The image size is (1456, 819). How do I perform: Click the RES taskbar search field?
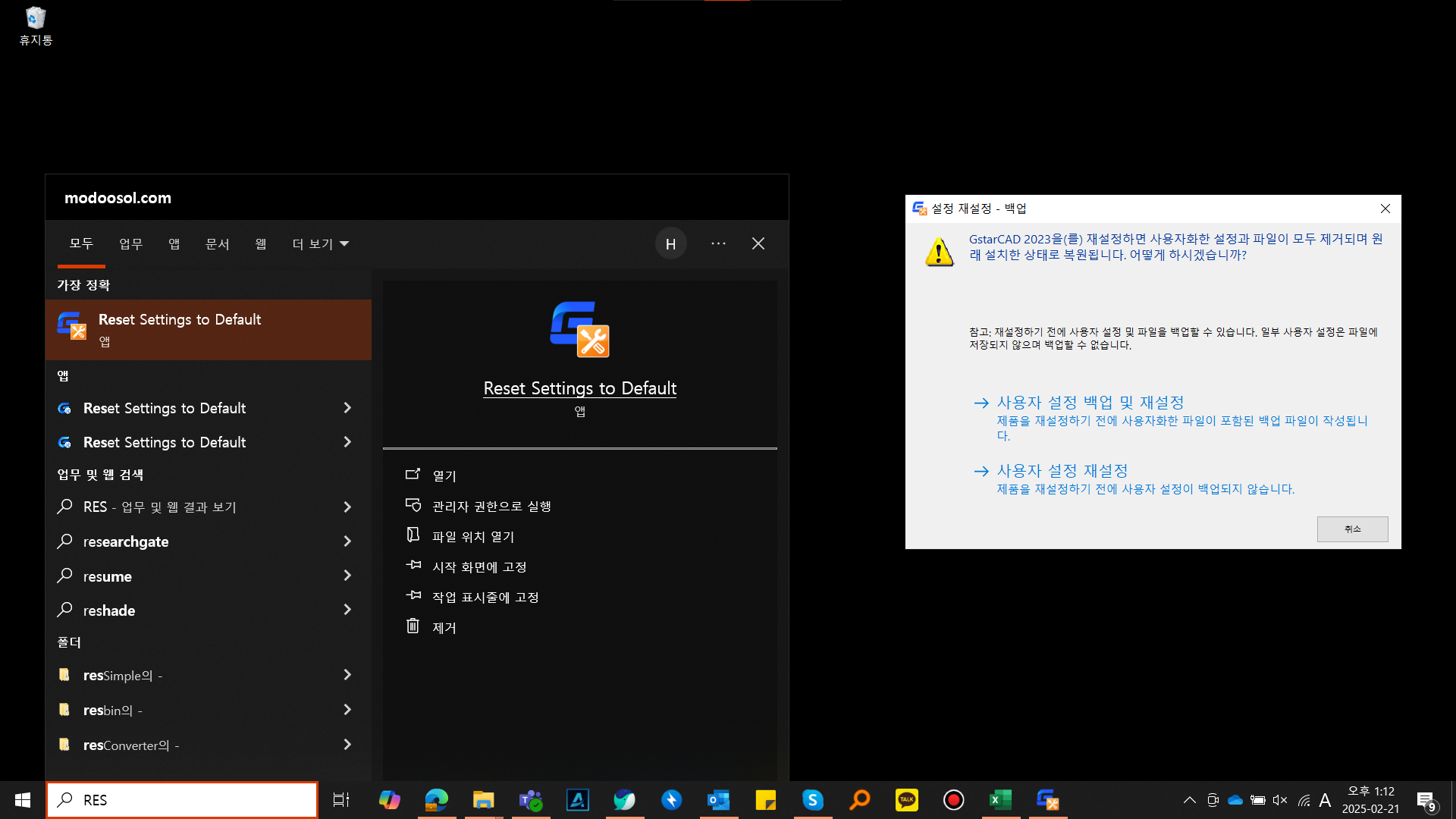coord(182,800)
